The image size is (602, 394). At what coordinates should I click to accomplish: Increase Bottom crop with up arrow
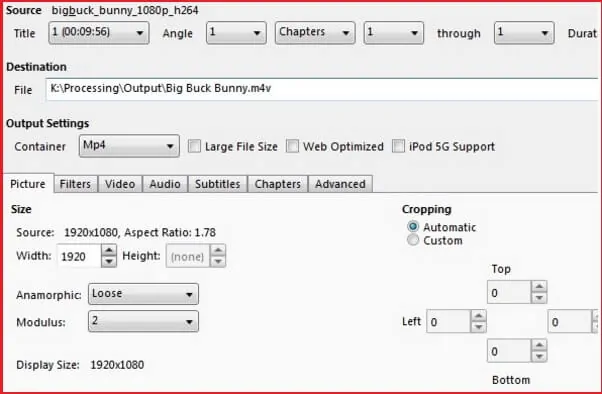[x=539, y=345]
